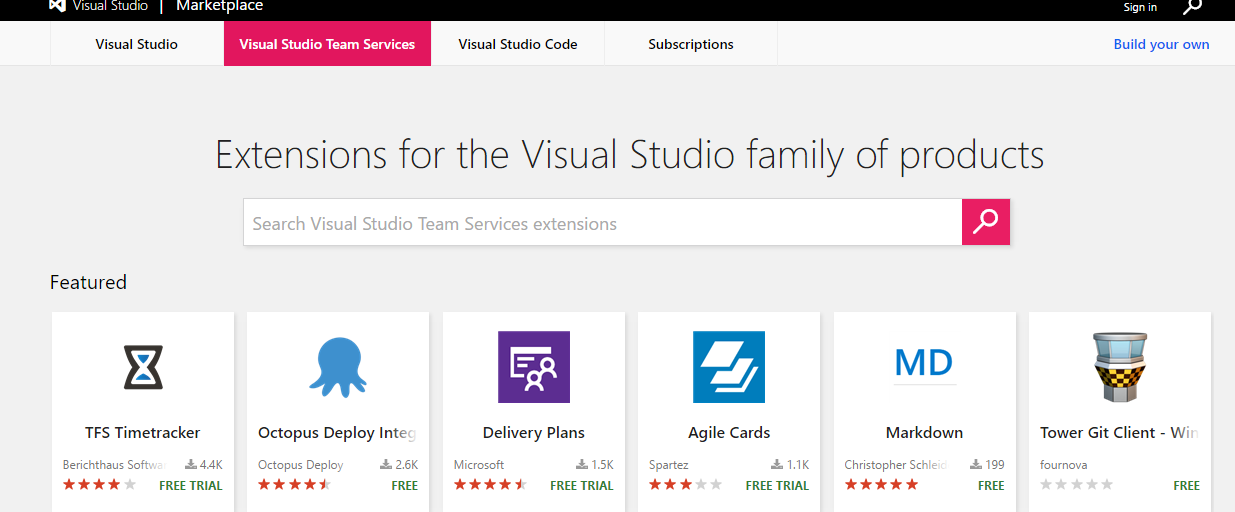
Task: Open Markdown extension title
Action: pos(924,433)
